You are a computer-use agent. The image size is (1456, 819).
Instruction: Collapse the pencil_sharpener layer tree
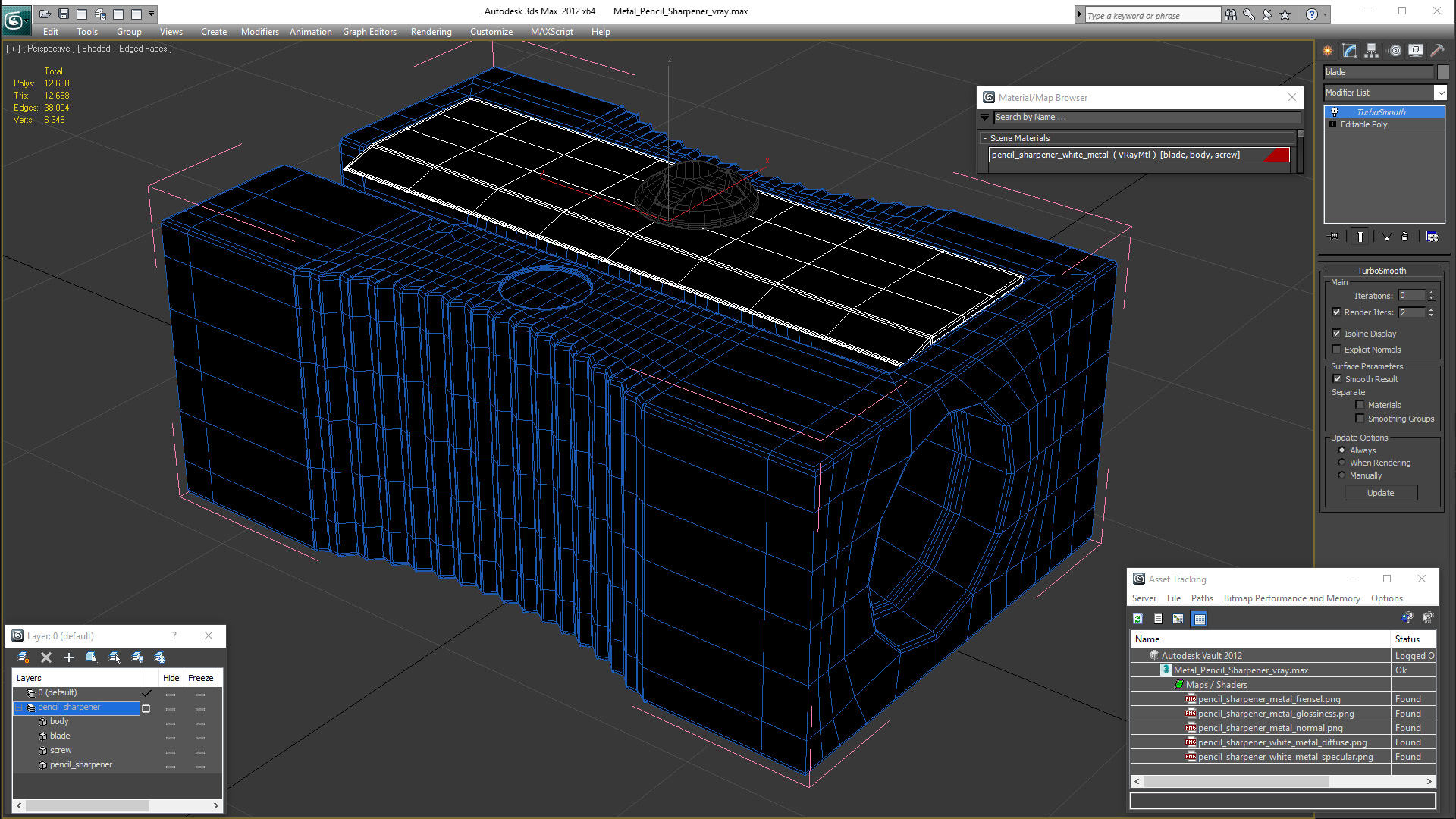pos(20,708)
